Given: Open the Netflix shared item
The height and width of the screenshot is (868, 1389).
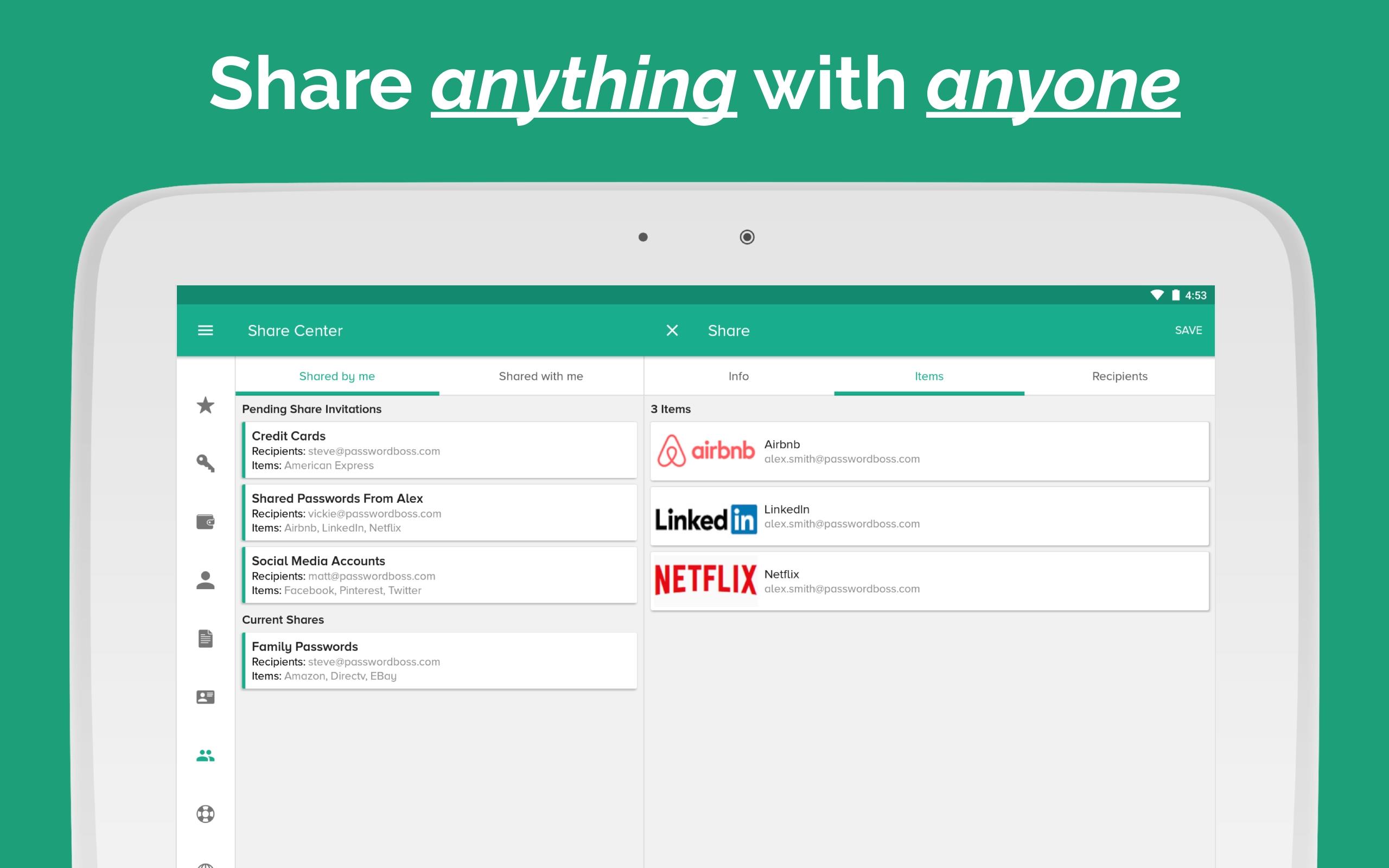Looking at the screenshot, I should point(930,581).
